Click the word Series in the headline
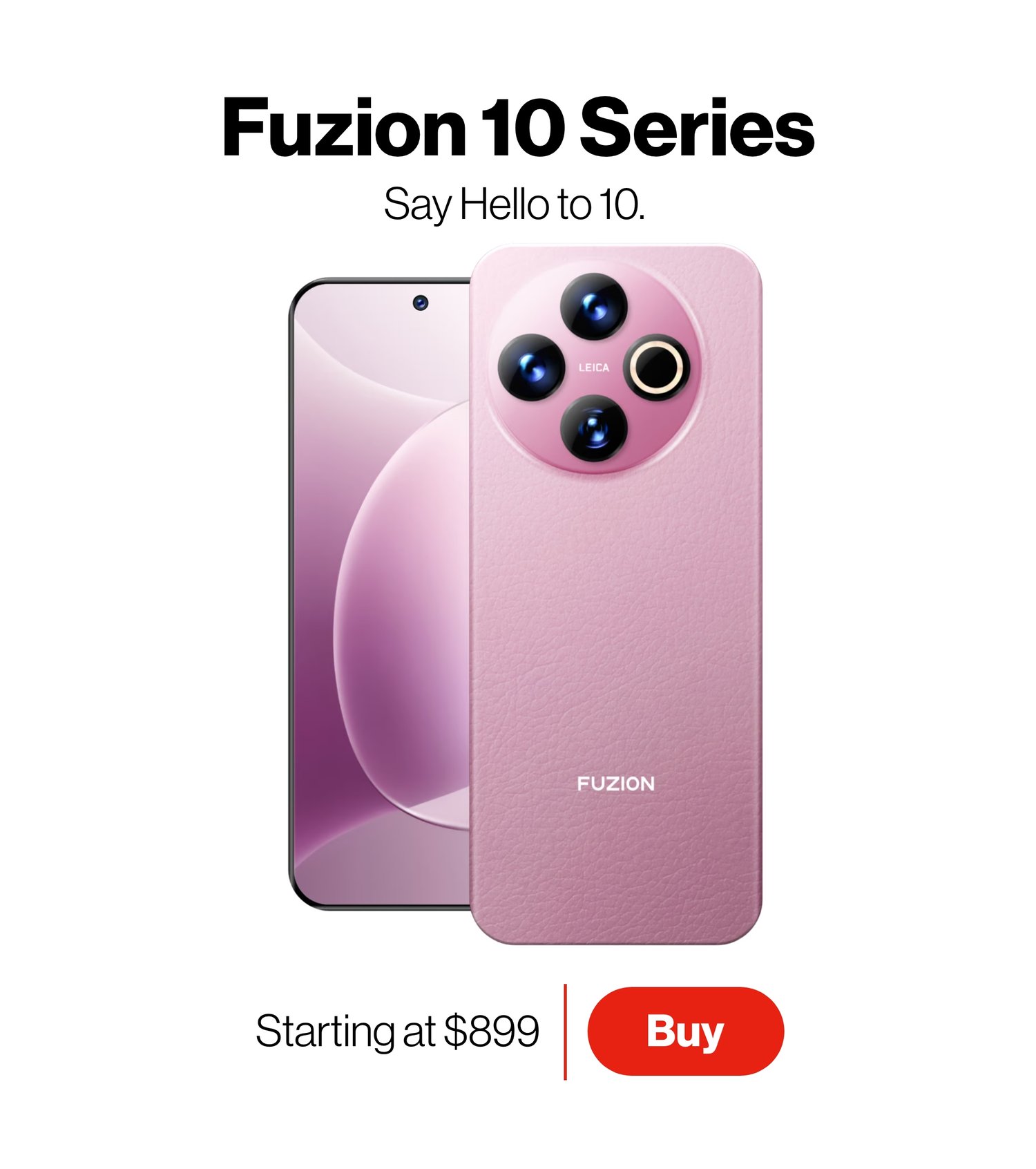Image resolution: width=1036 pixels, height=1169 pixels. (698, 129)
